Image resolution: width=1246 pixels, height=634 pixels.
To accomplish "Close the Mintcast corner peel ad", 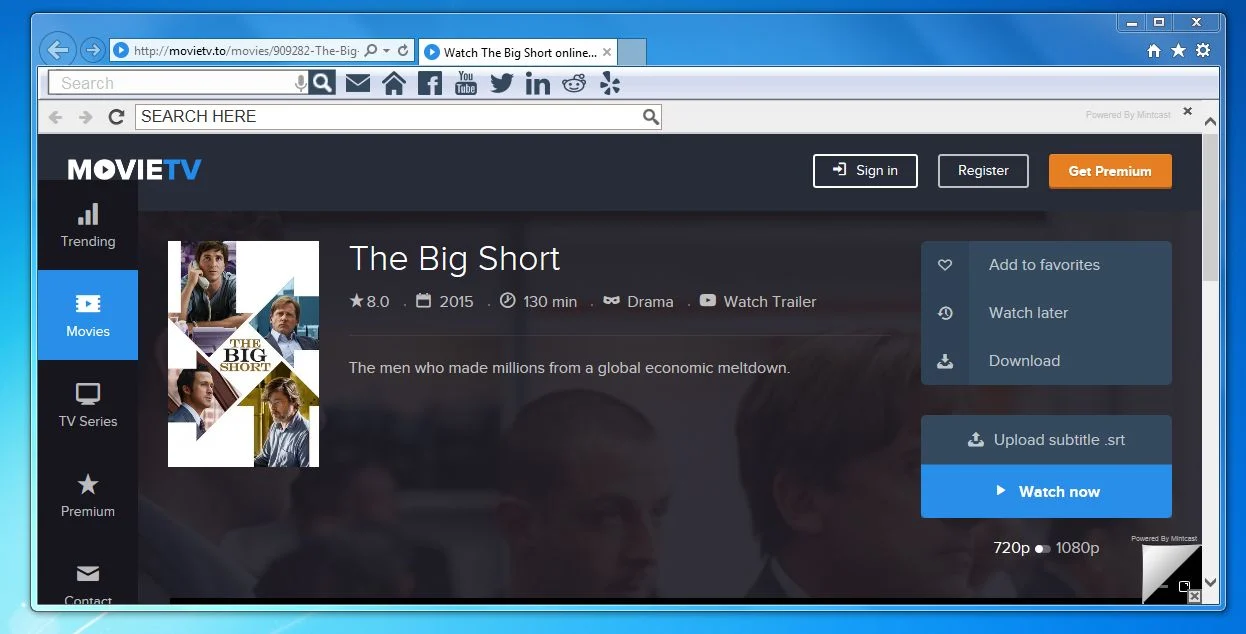I will click(1194, 596).
